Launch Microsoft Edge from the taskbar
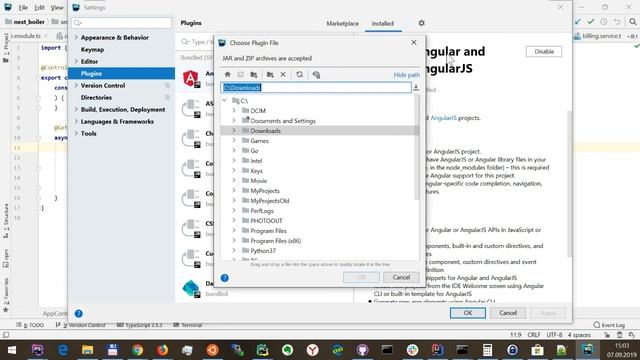Image resolution: width=640 pixels, height=360 pixels. tap(62, 350)
